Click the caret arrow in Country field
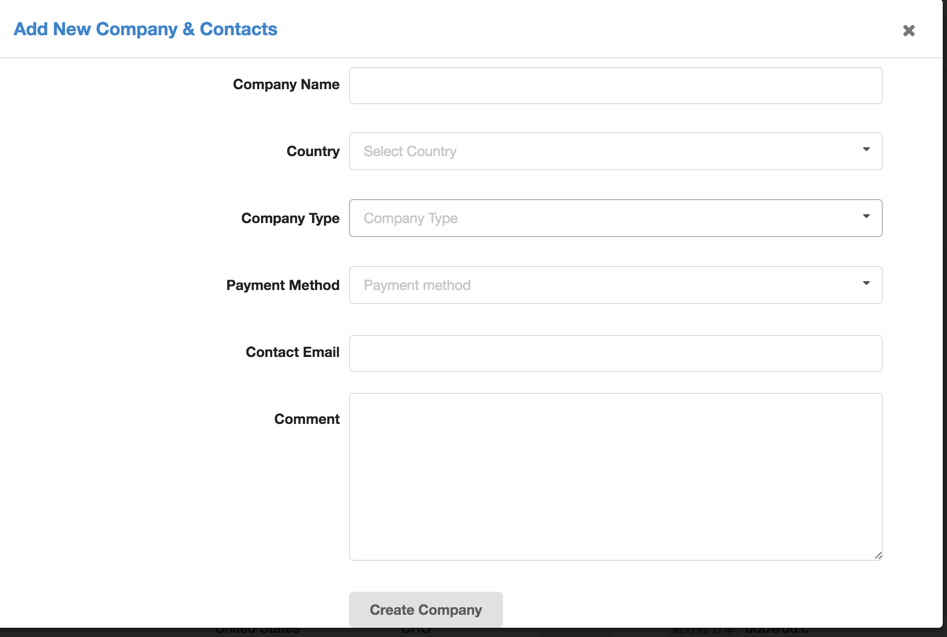The height and width of the screenshot is (637, 947). [866, 149]
